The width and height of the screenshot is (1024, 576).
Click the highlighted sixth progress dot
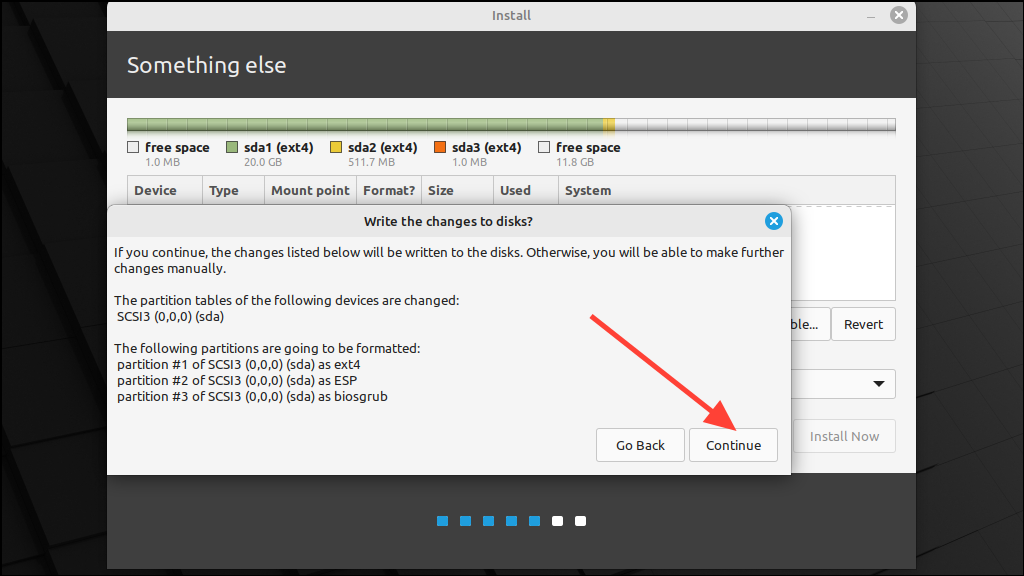[x=557, y=521]
